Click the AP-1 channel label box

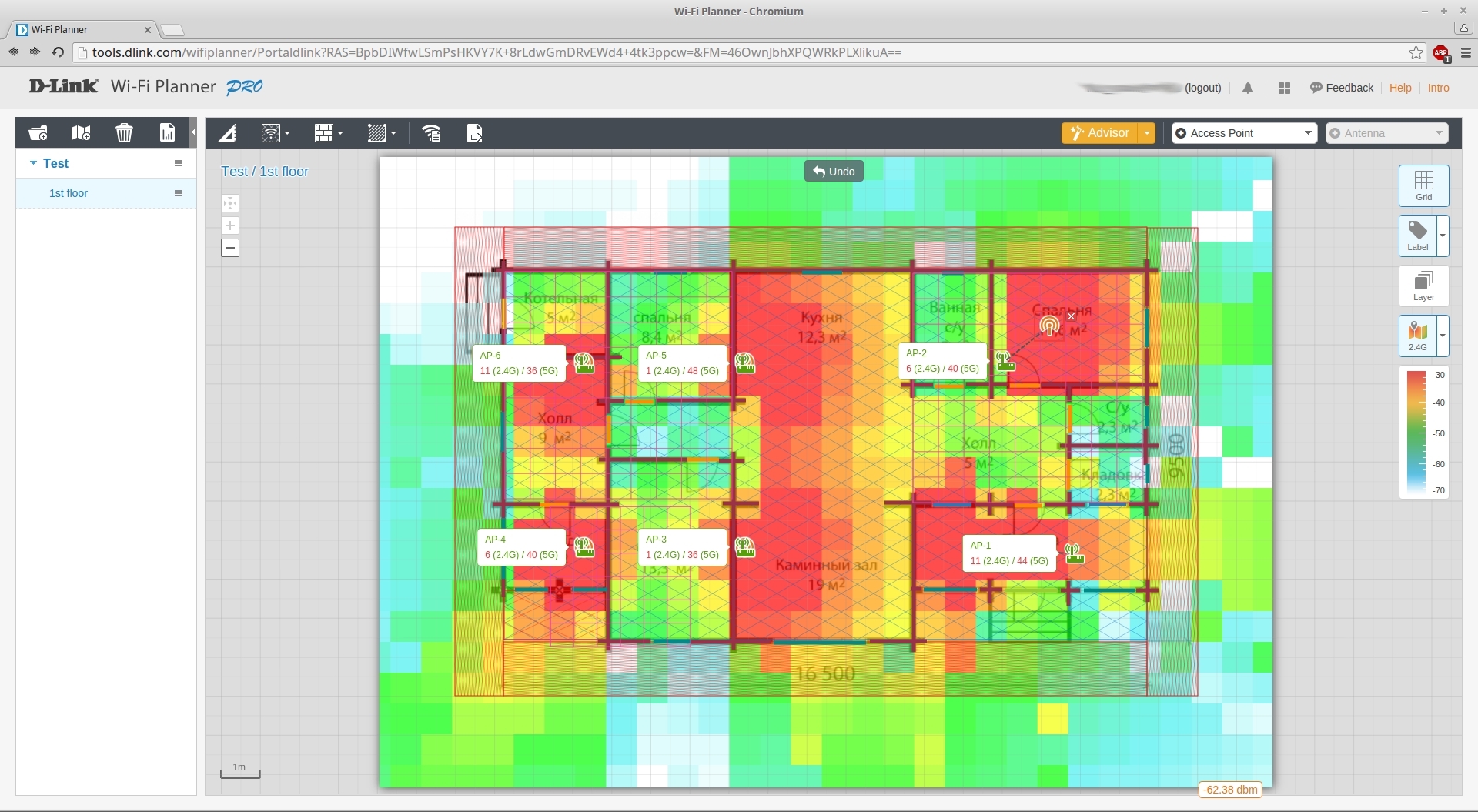click(1009, 553)
